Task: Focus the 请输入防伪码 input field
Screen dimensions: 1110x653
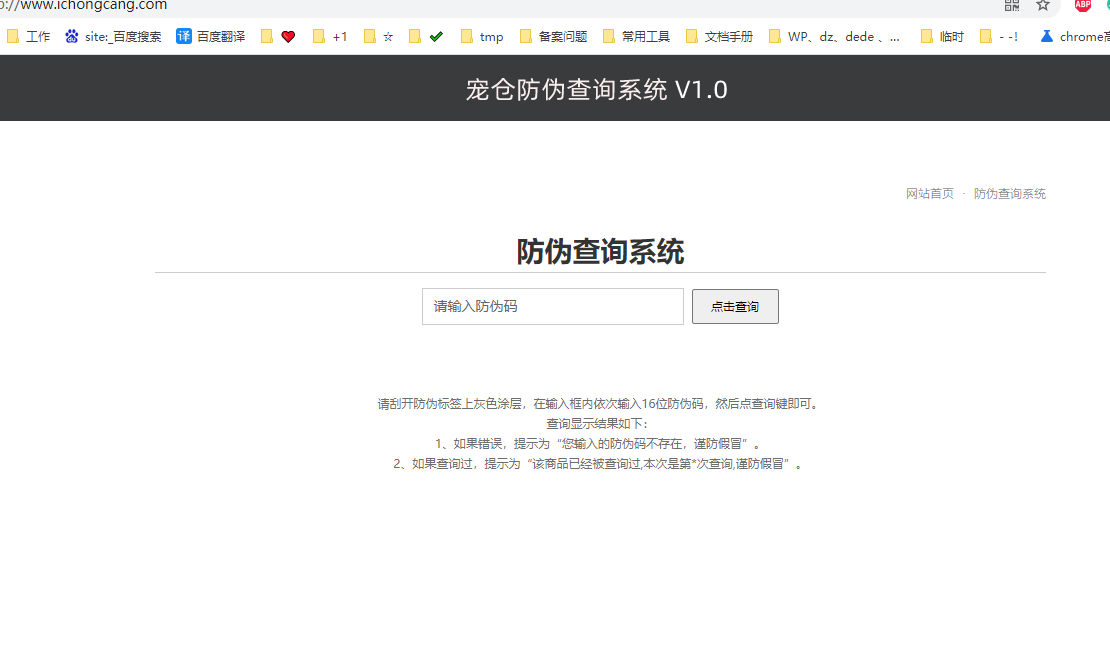Action: pyautogui.click(x=552, y=307)
